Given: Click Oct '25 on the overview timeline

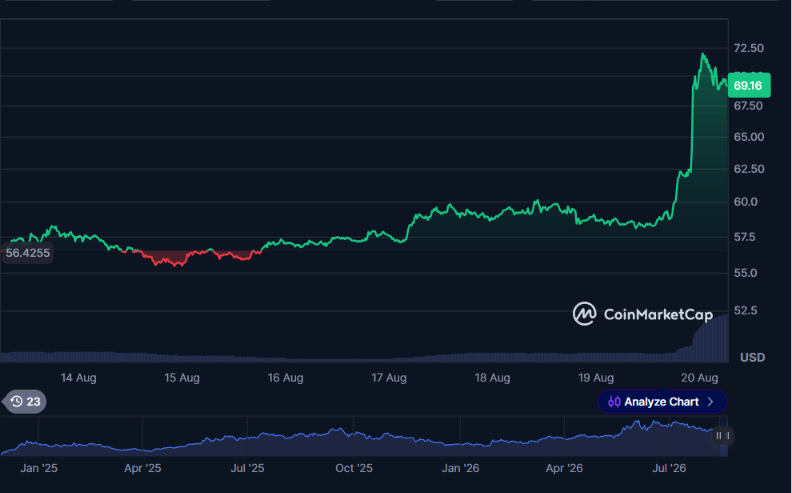Looking at the screenshot, I should [354, 468].
